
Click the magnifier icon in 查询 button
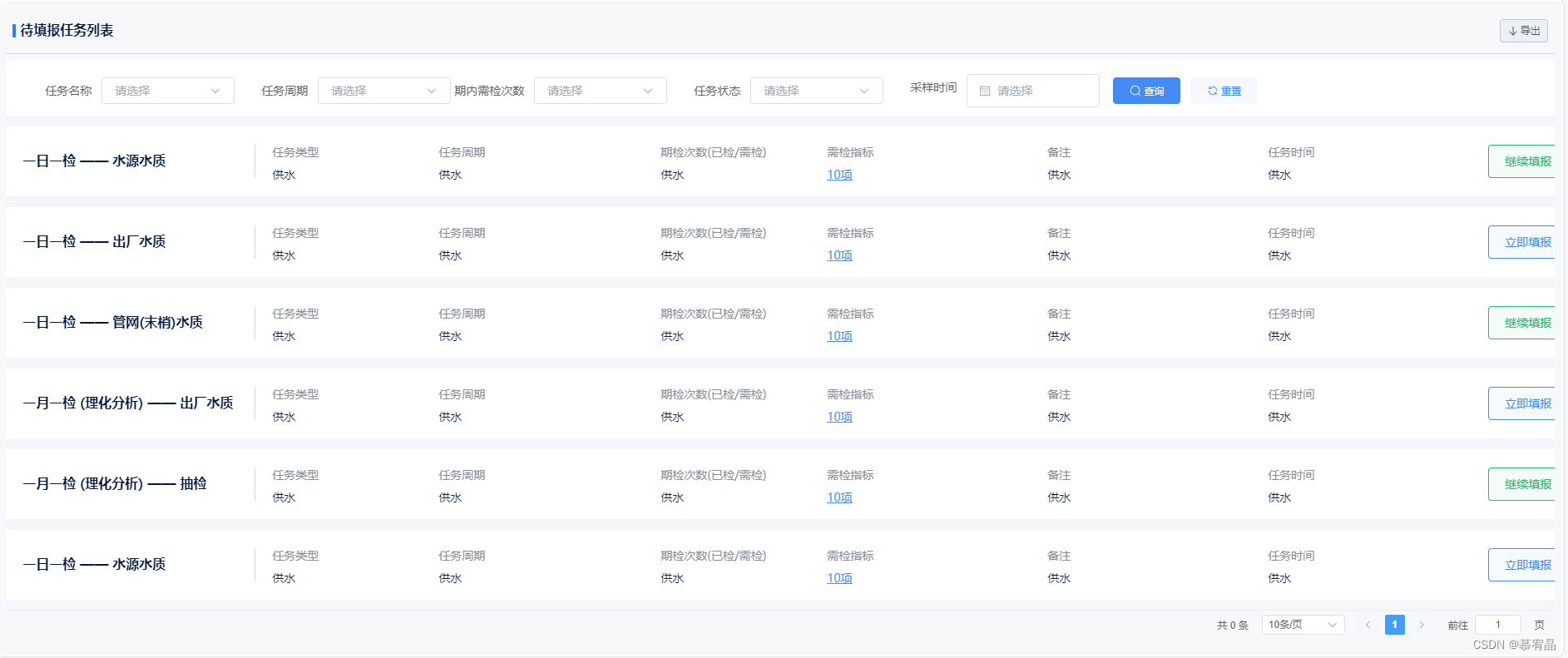coord(1135,91)
